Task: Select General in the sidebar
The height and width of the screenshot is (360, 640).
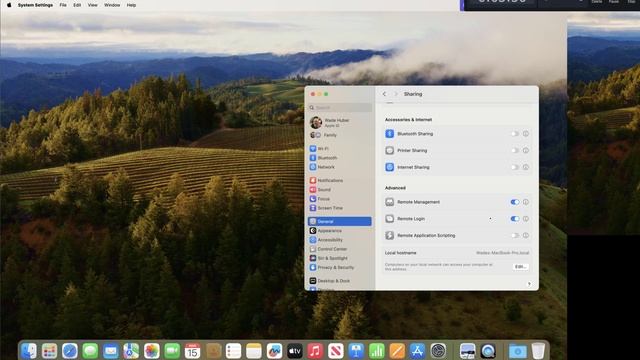Action: pyautogui.click(x=340, y=221)
